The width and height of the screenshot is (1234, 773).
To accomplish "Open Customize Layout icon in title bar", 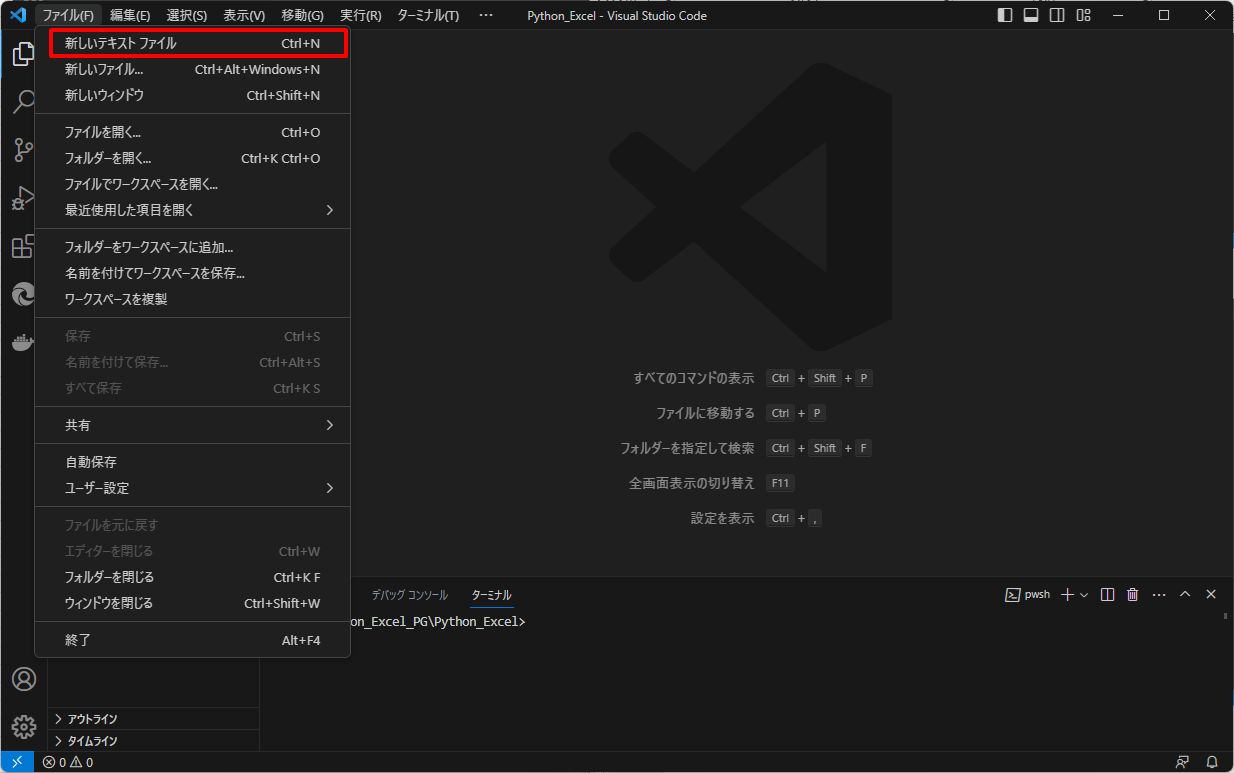I will pyautogui.click(x=1083, y=15).
